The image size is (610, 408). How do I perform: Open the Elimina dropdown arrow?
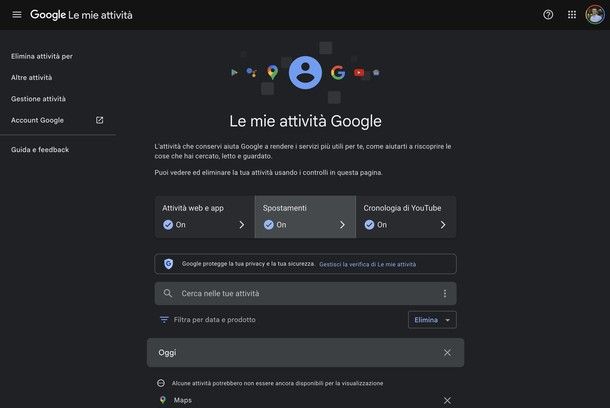coord(448,320)
